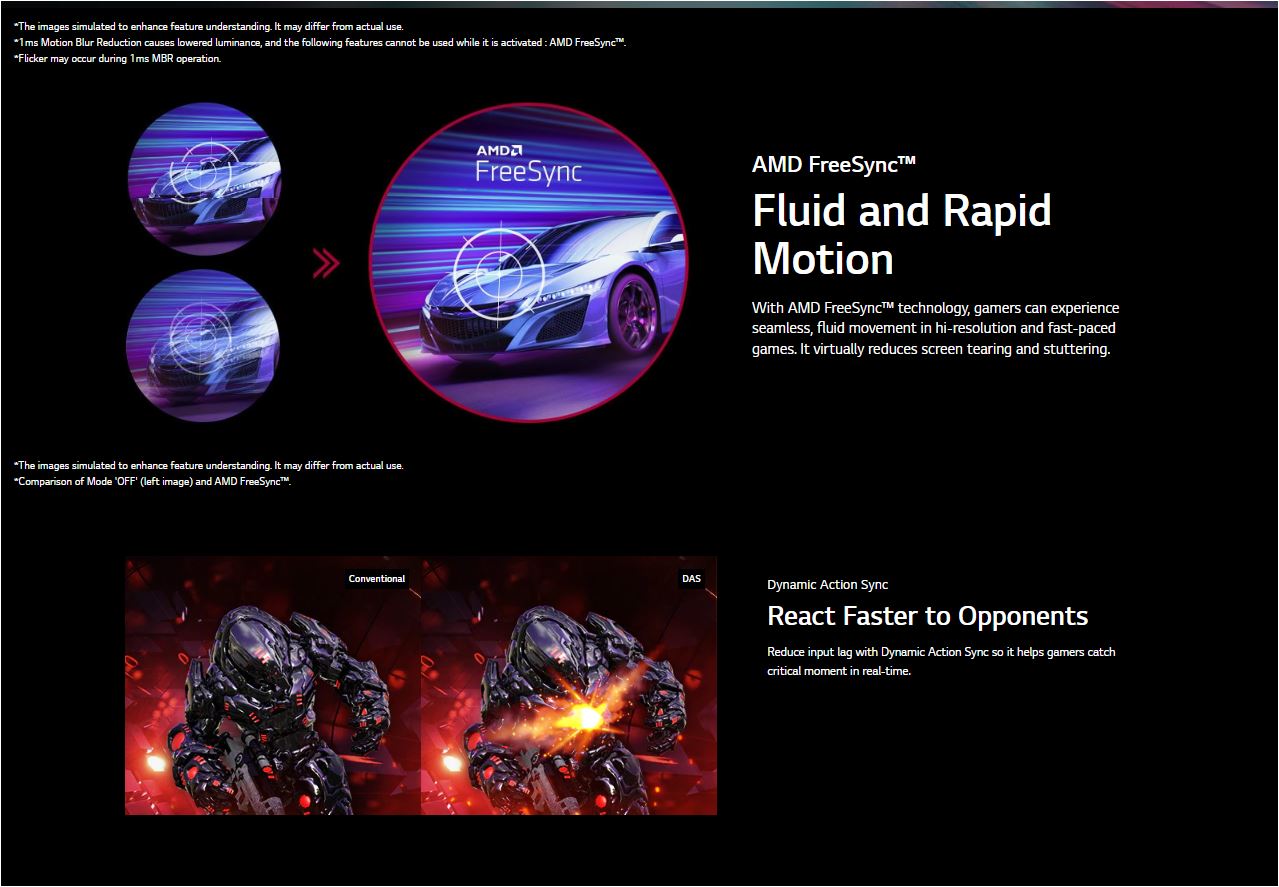Click the 'Reduce input lag with Dynamic Action Sync' text
Viewport: 1279px width, 887px height.
941,661
